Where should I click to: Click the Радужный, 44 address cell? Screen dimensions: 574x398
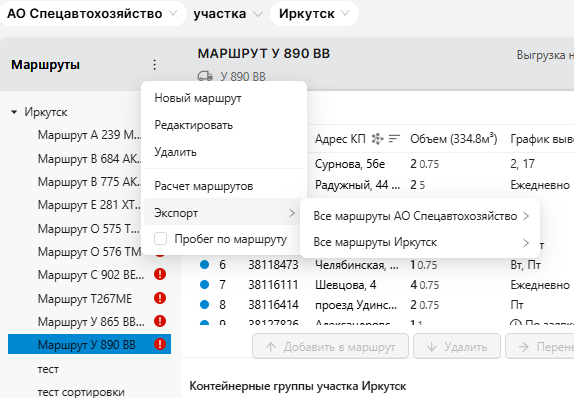click(358, 185)
